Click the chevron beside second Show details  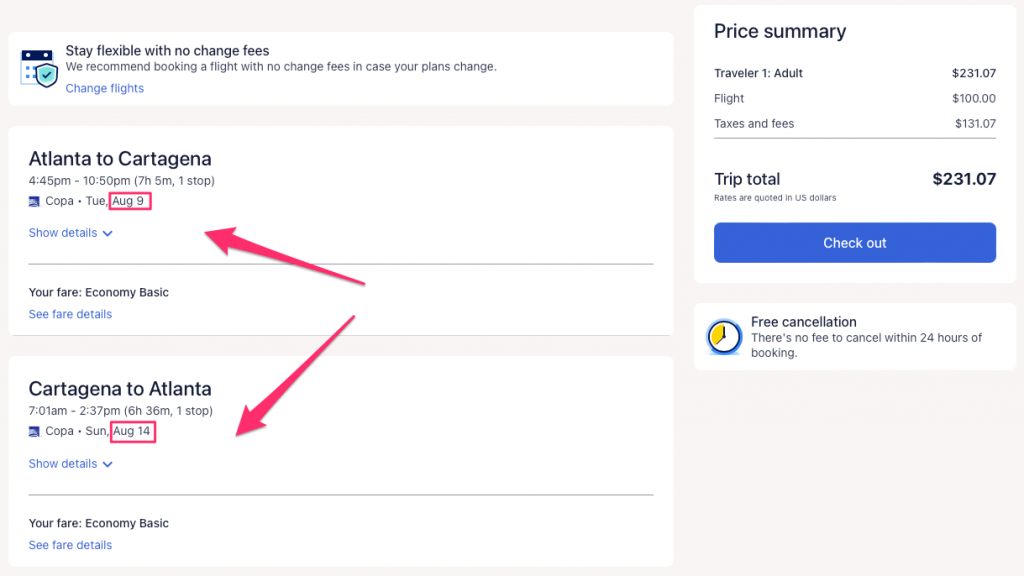pos(108,465)
